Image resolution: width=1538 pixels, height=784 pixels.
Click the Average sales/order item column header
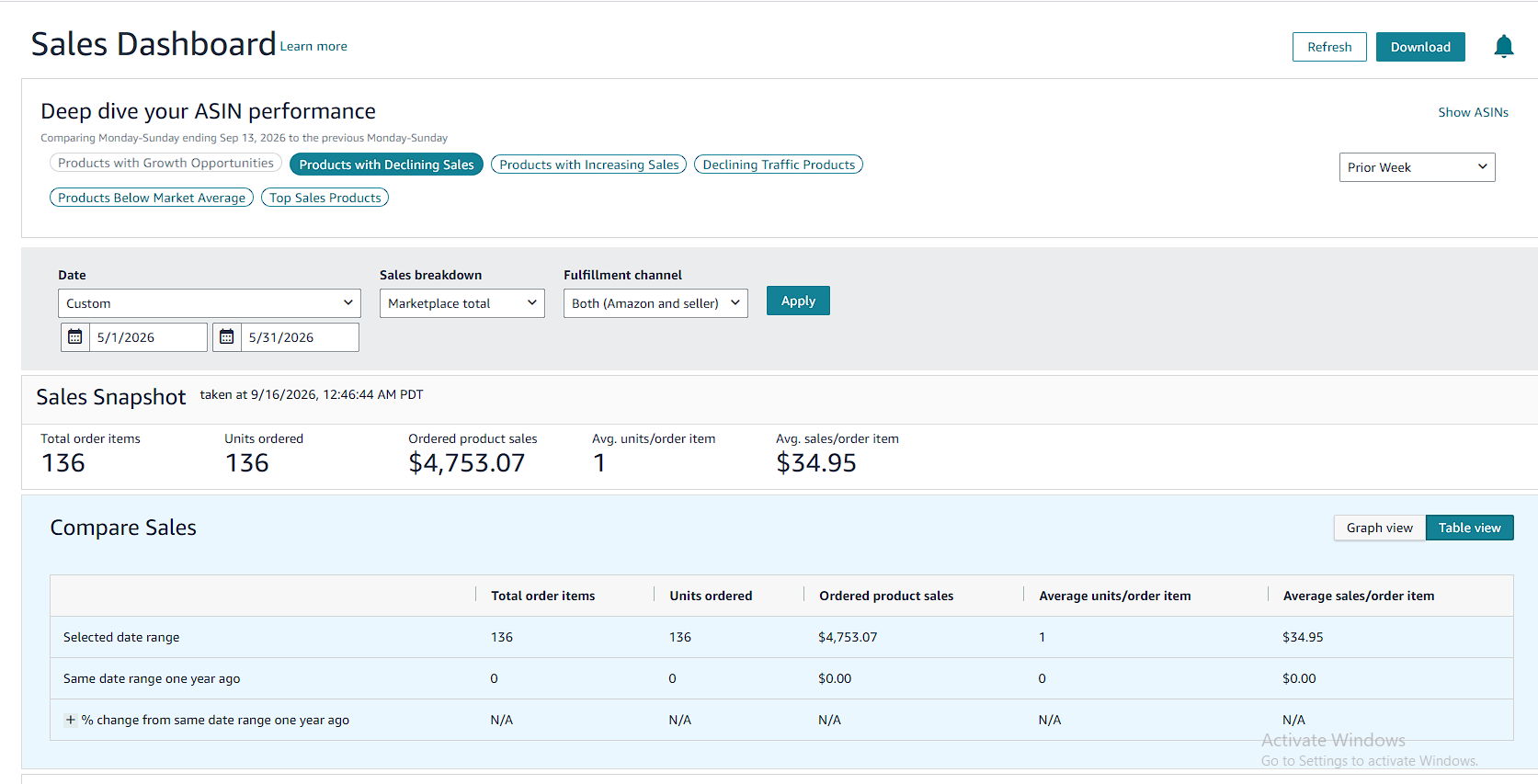(x=1359, y=596)
